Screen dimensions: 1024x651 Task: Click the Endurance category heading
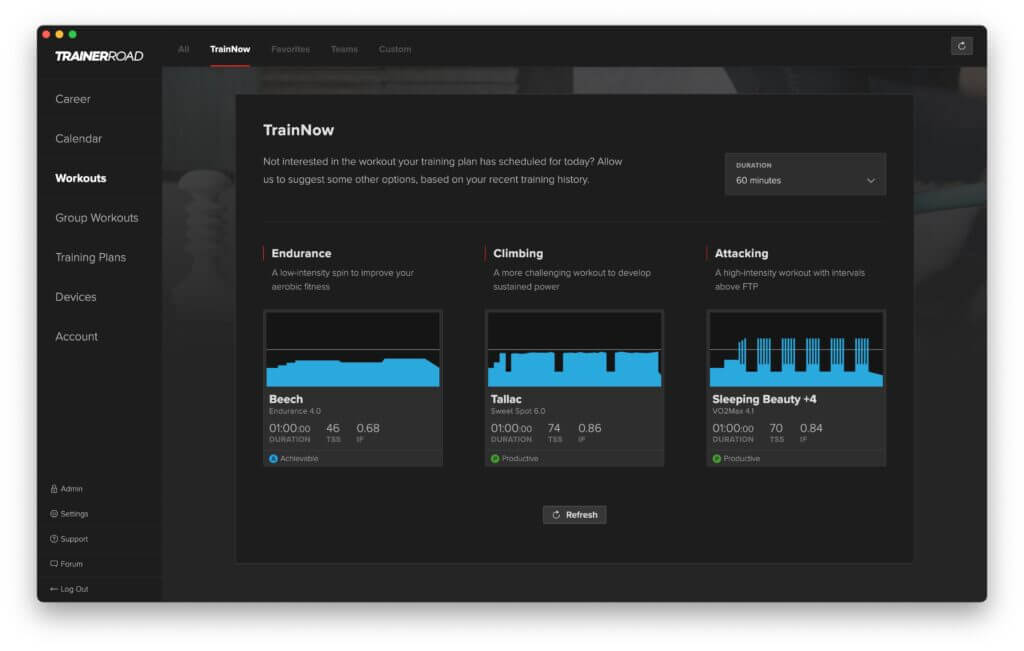pyautogui.click(x=301, y=253)
